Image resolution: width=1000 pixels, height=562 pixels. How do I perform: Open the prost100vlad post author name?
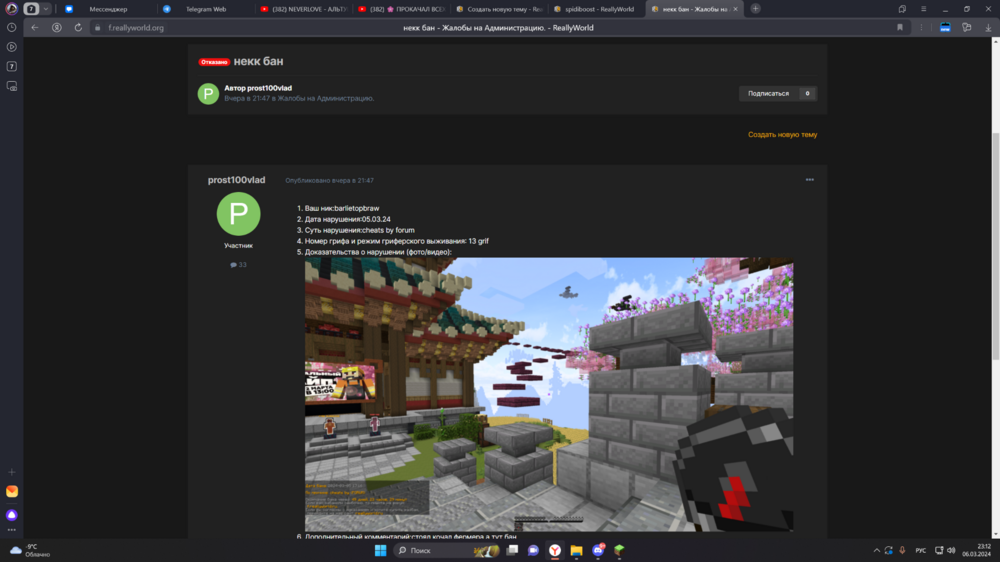click(236, 180)
